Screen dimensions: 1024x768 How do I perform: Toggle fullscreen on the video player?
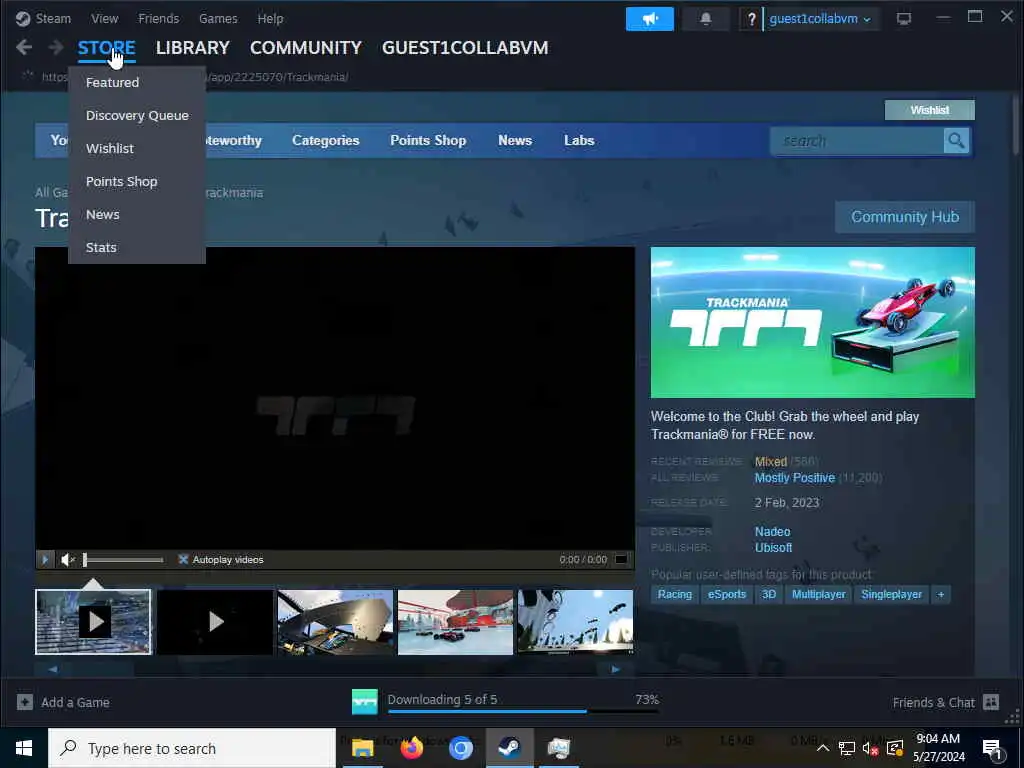click(621, 559)
